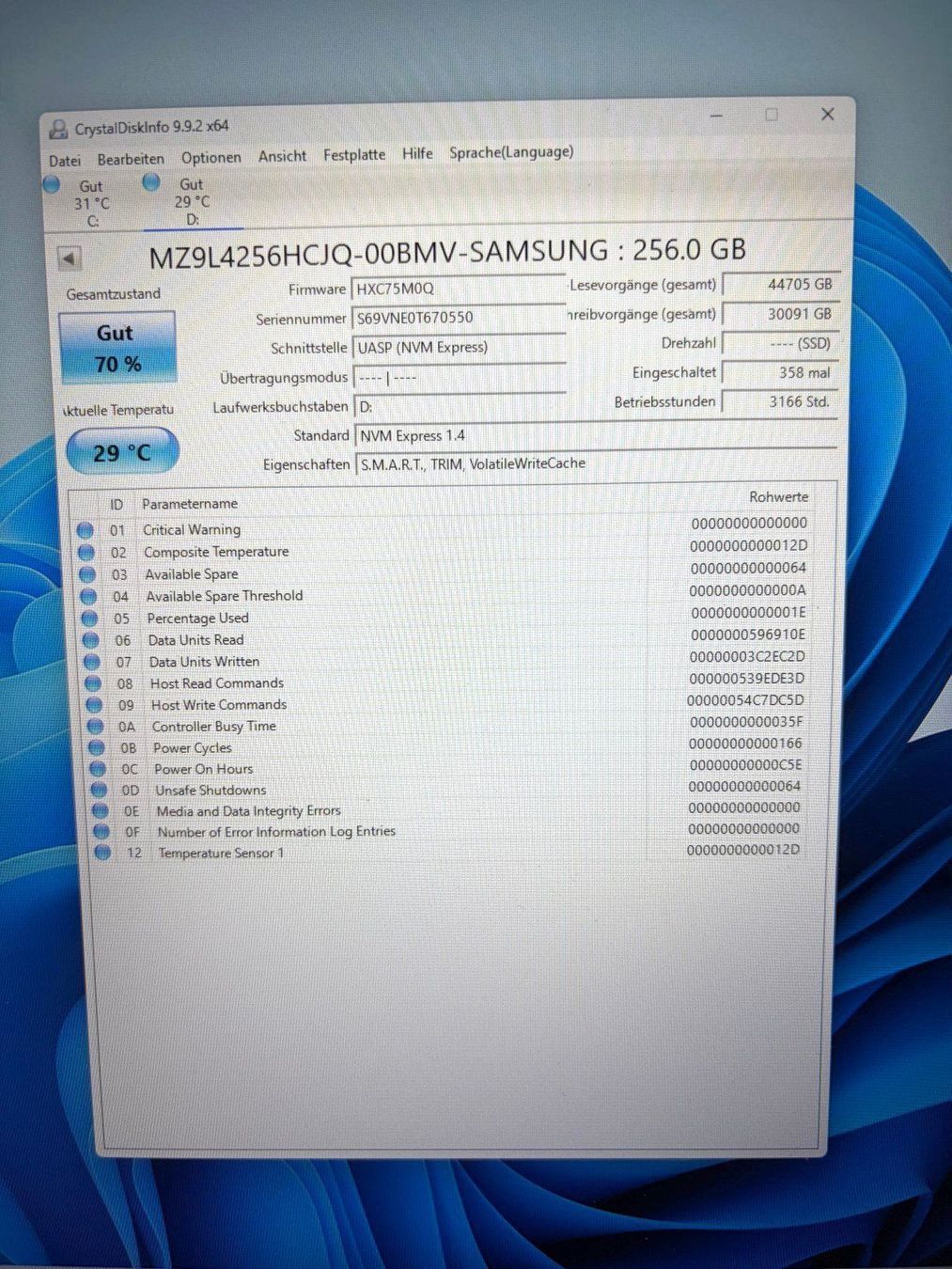Maximize the CrystalDiskInfo window

click(772, 115)
